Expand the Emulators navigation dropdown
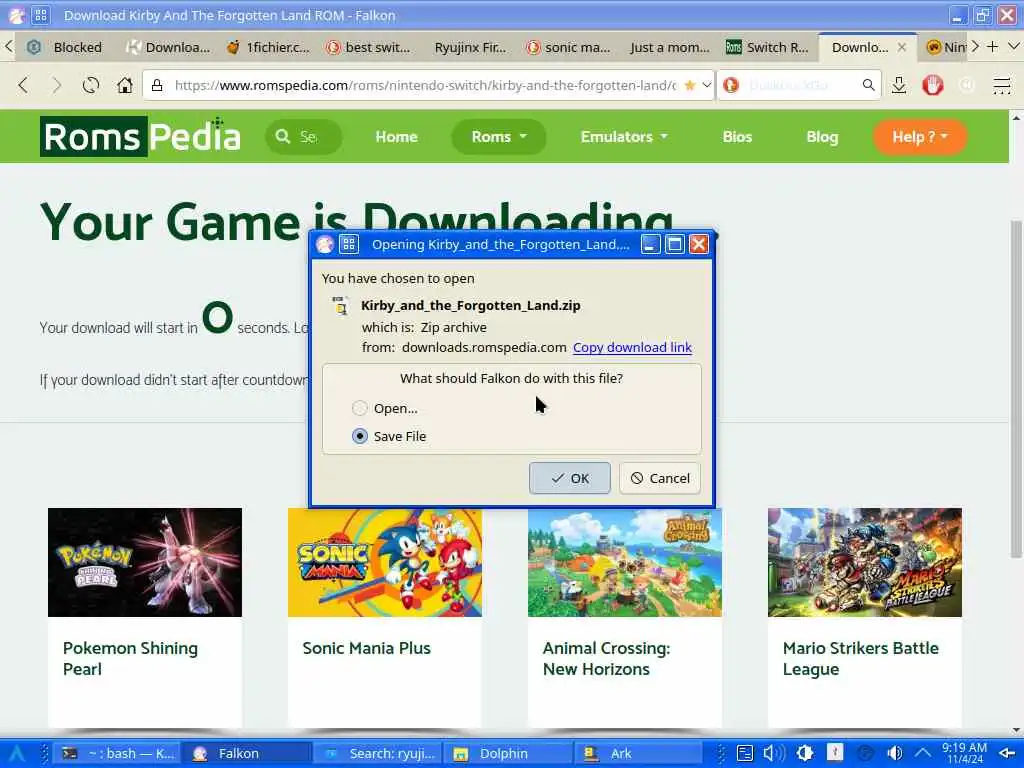The image size is (1024, 768). [x=624, y=136]
